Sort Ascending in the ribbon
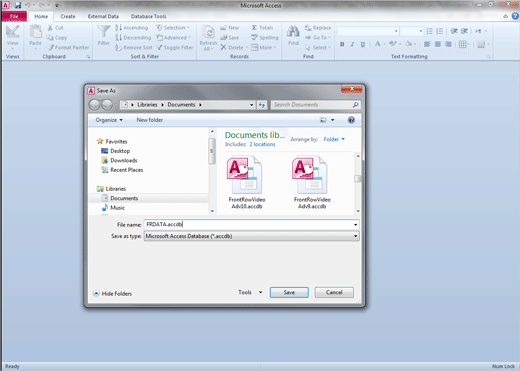The height and width of the screenshot is (371, 520). pyautogui.click(x=131, y=28)
